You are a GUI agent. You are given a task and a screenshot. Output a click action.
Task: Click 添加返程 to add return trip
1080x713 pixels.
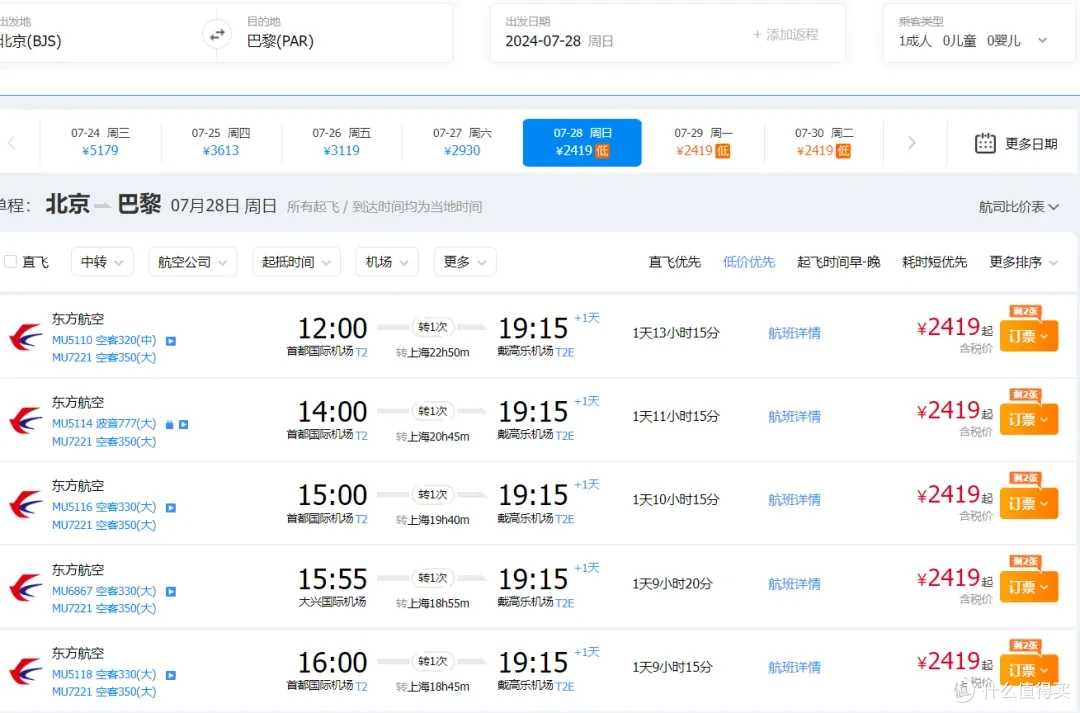point(785,34)
